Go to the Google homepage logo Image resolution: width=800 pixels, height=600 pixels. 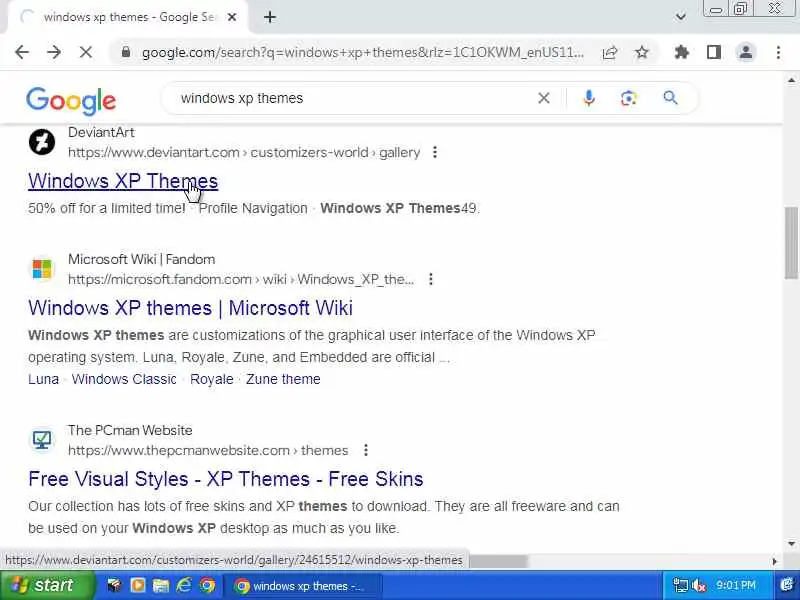coord(71,101)
